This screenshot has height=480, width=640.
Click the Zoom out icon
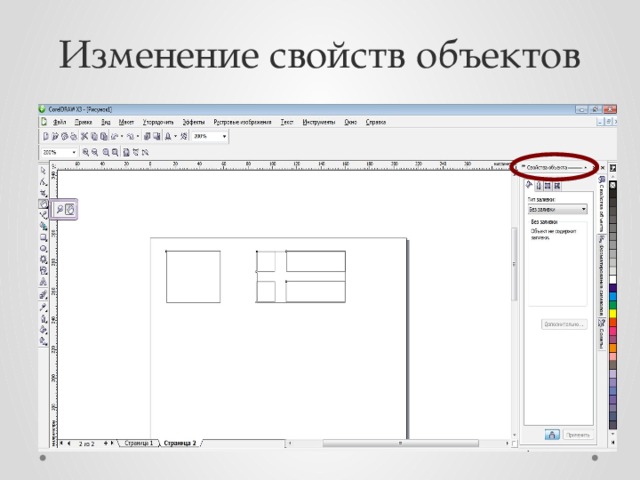click(95, 152)
